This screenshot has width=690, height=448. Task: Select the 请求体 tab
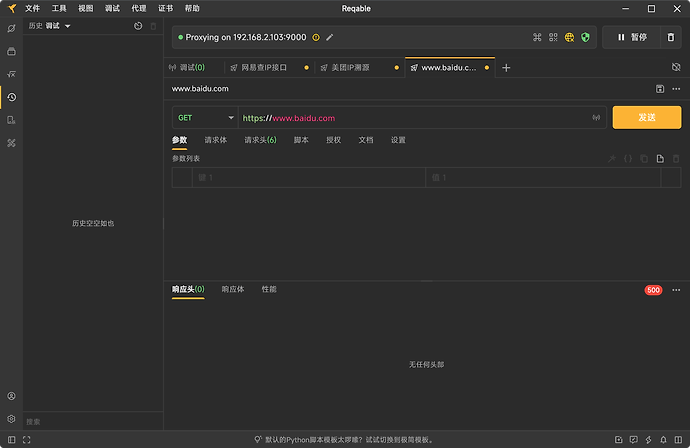pos(216,140)
